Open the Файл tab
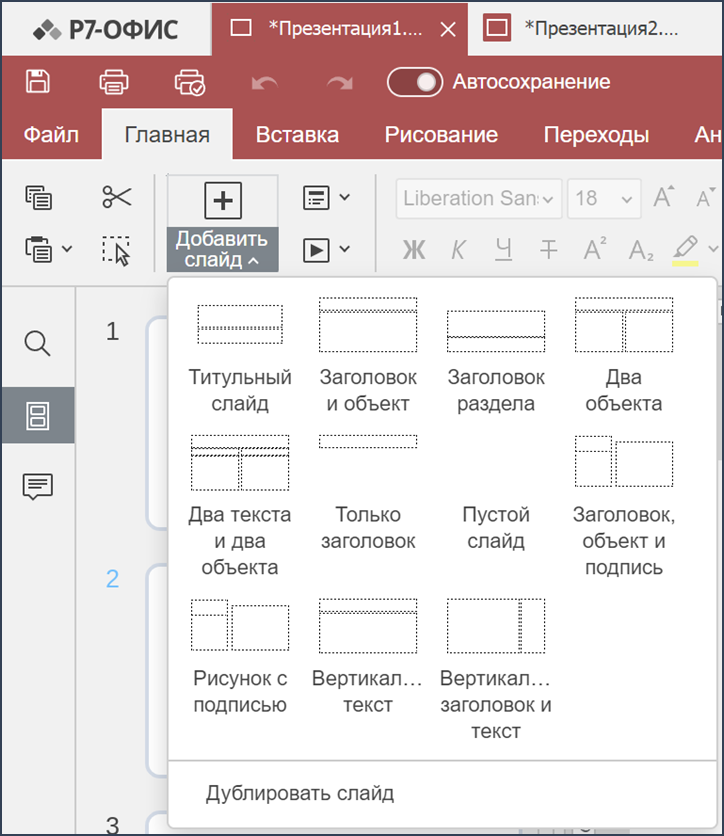 (51, 134)
